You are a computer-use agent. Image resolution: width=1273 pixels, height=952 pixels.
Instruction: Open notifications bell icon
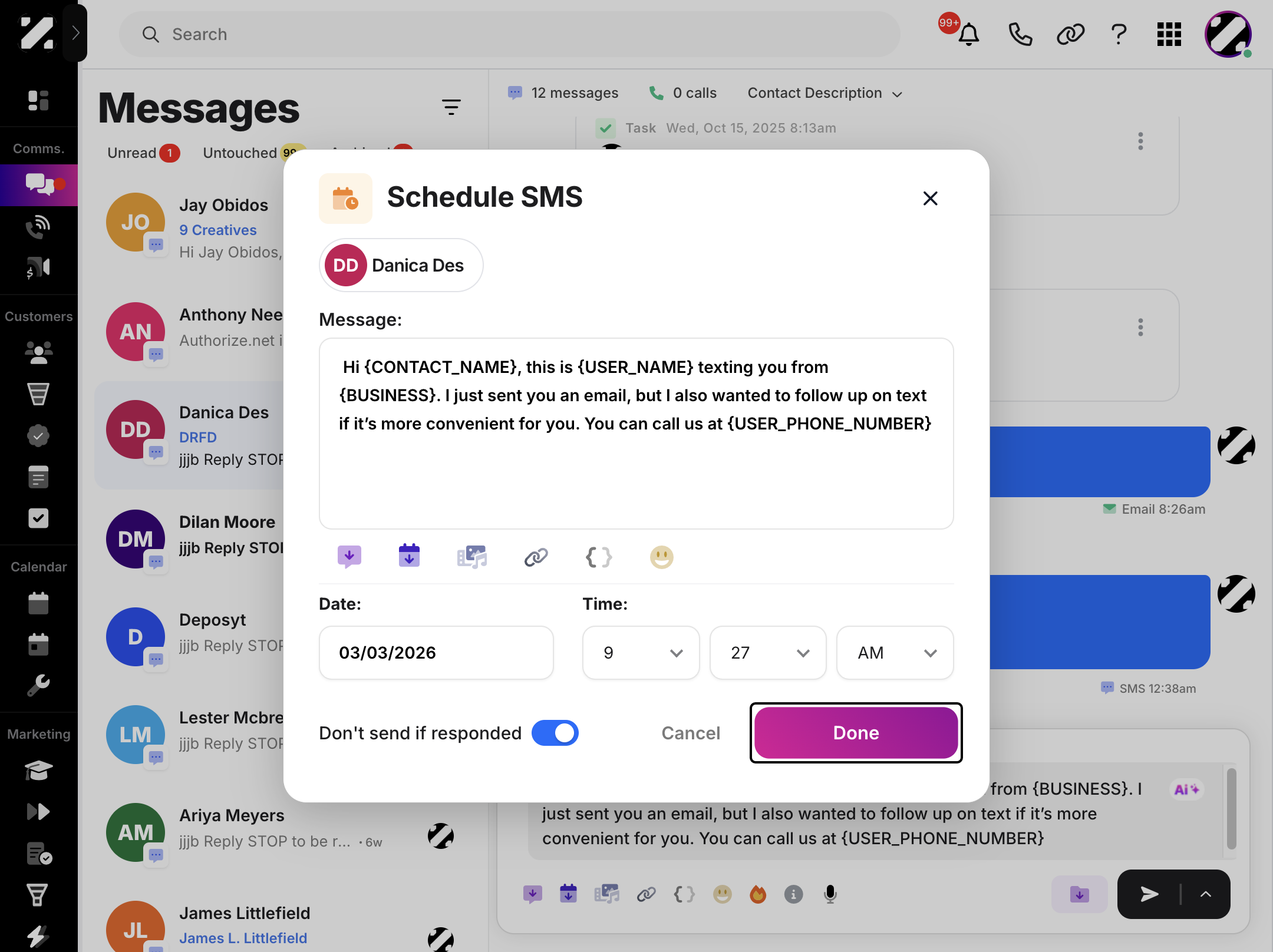pos(968,34)
